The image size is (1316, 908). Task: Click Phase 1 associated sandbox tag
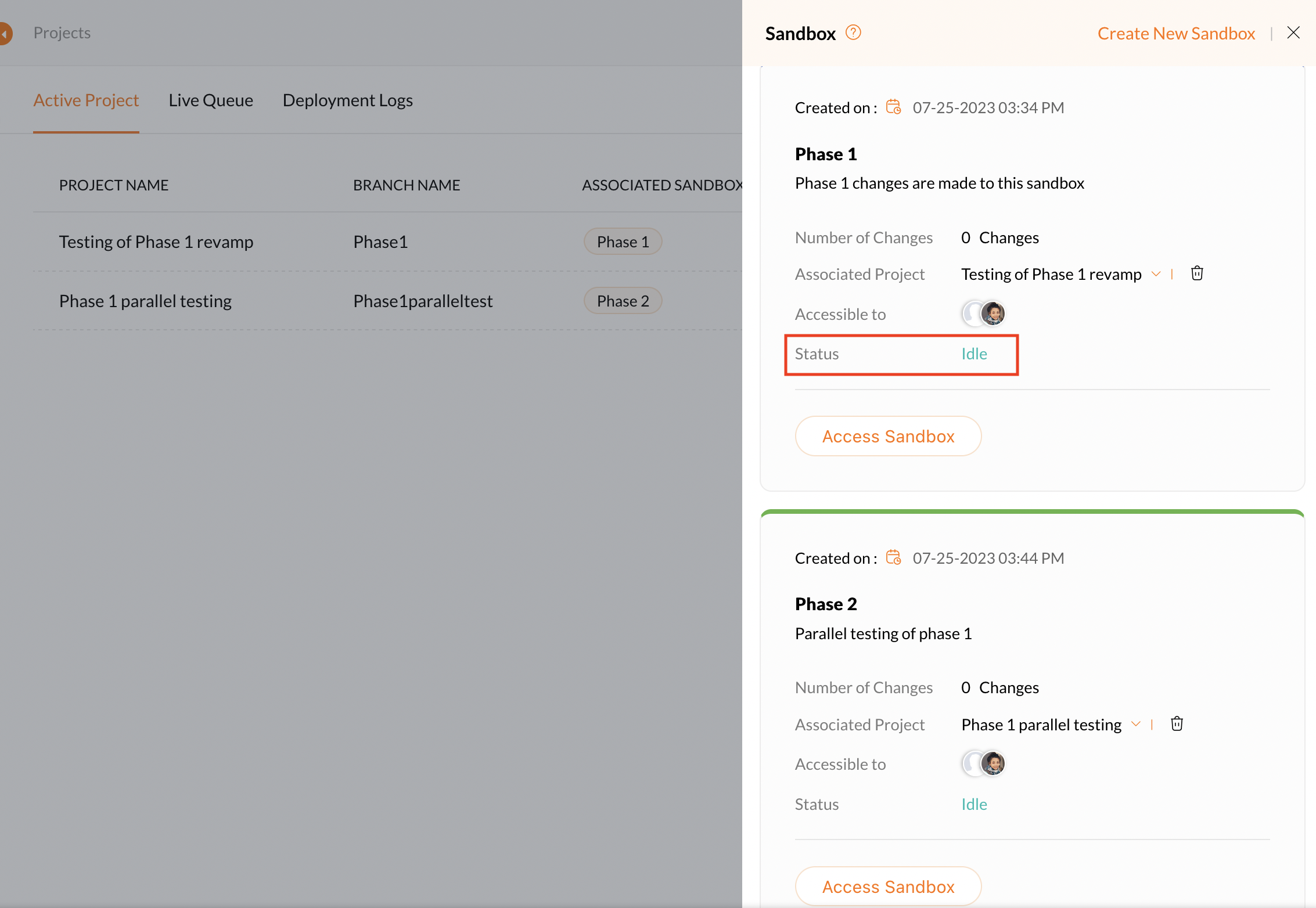click(623, 242)
